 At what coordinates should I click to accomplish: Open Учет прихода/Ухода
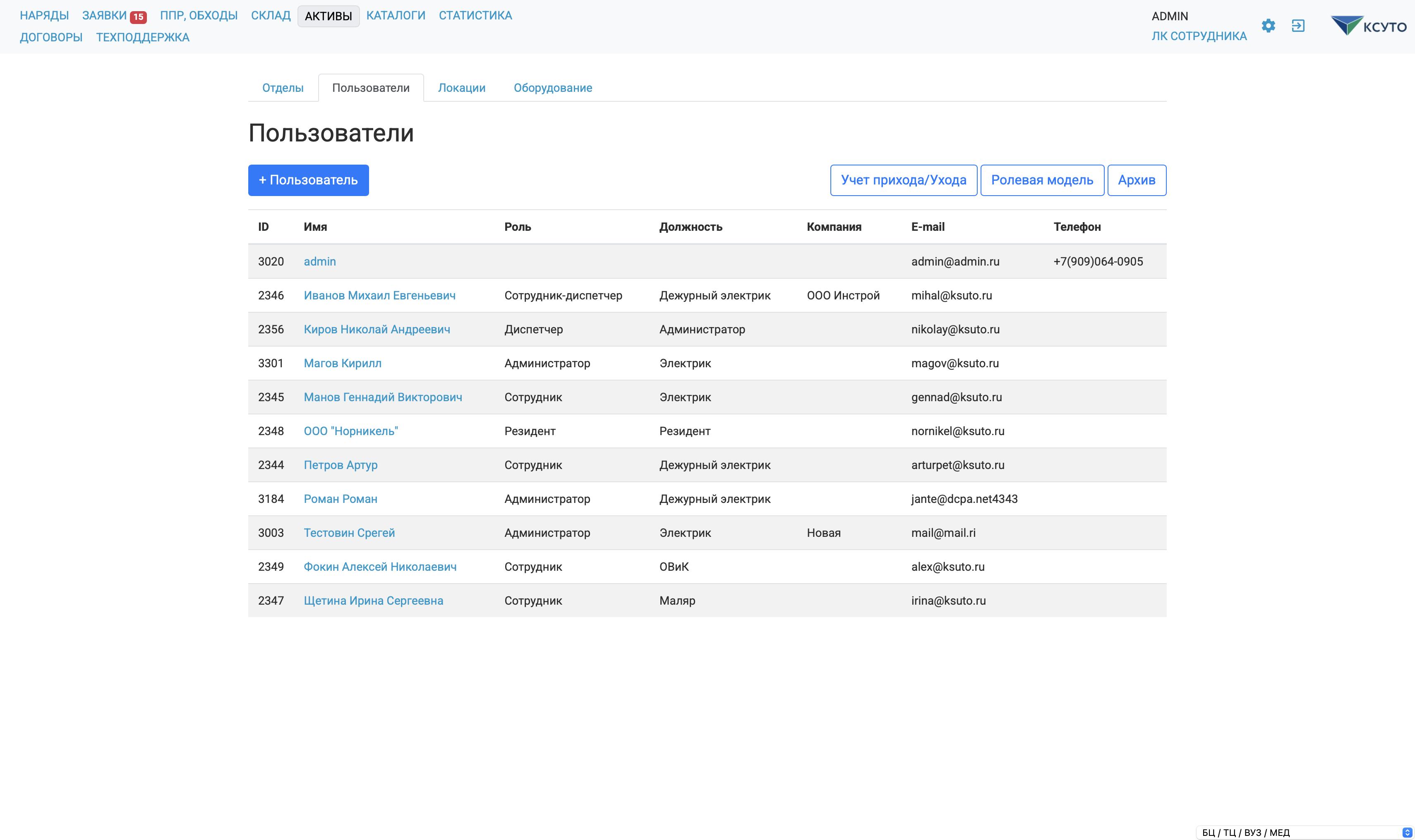(903, 180)
